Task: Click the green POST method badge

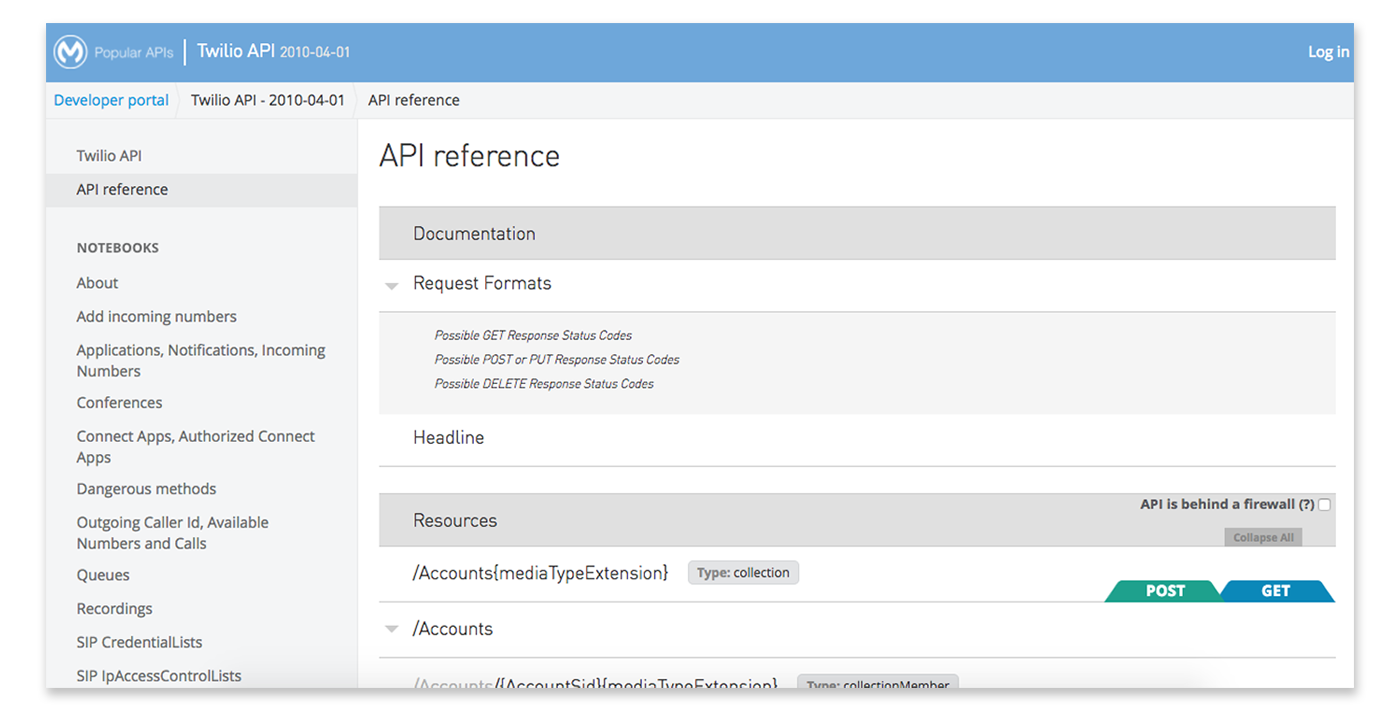Action: pos(1163,591)
